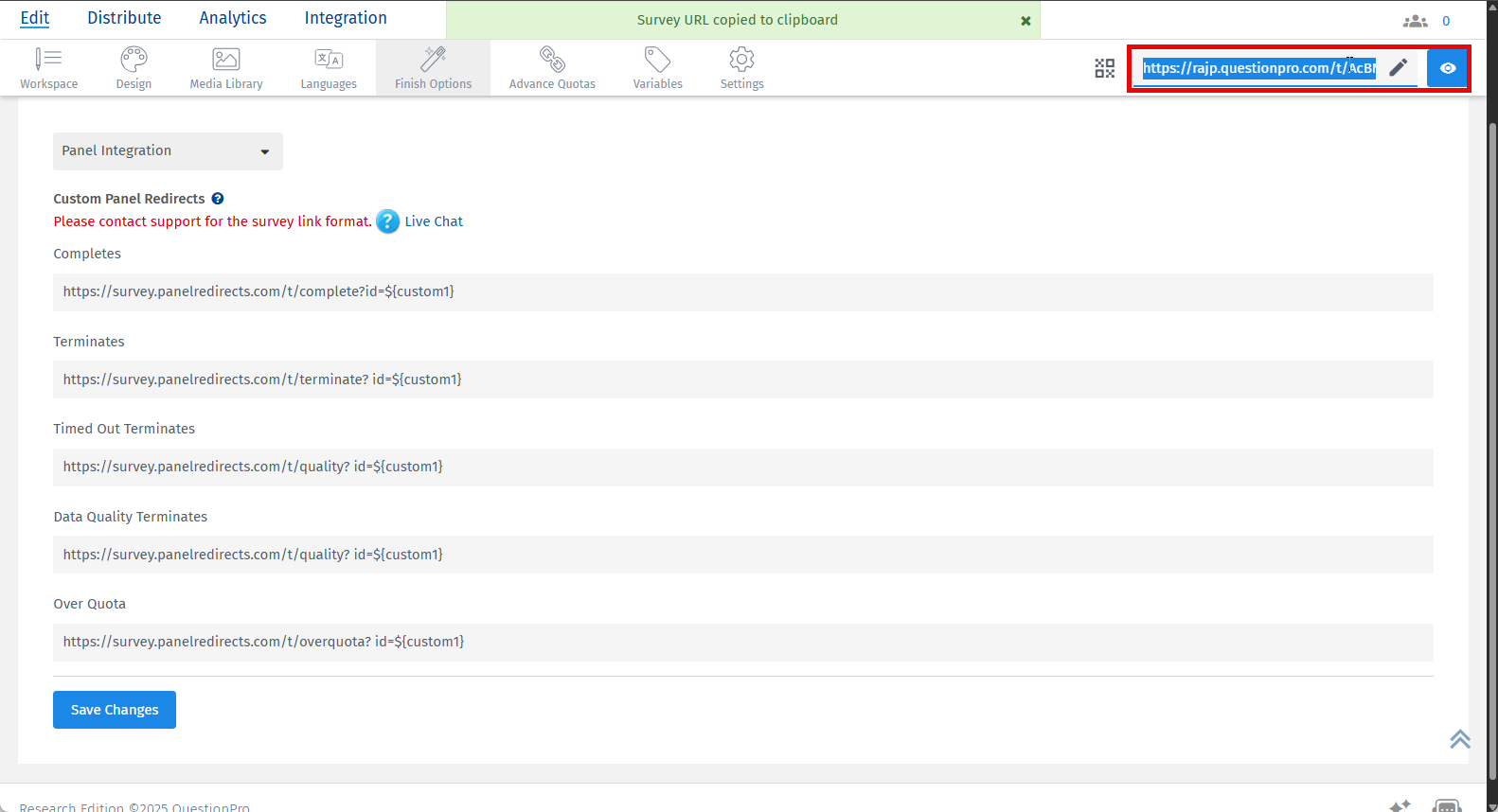Focus the Data Quality Terminates URL field
This screenshot has height=812, width=1498.
click(x=743, y=555)
